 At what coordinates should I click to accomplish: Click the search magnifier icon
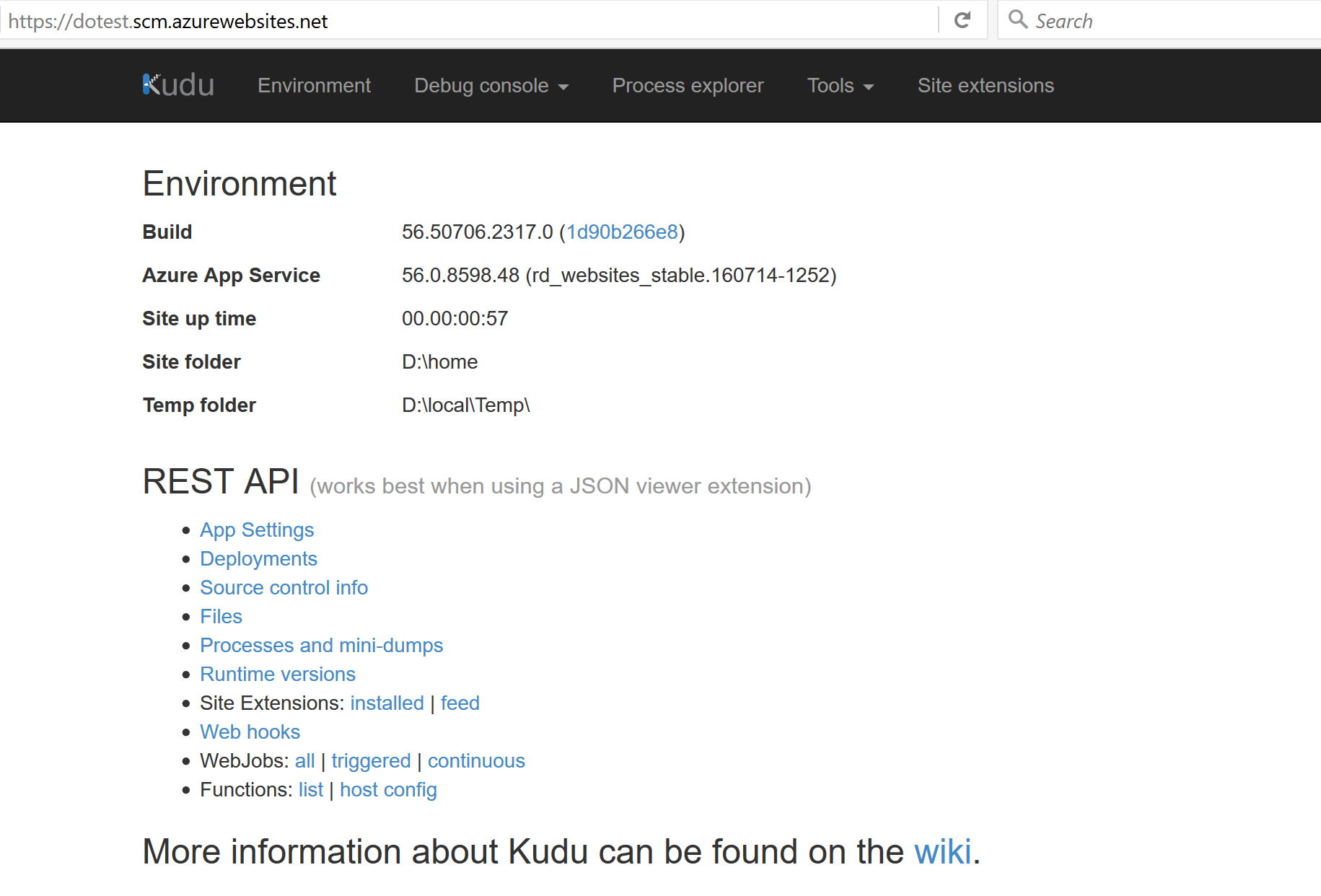click(x=1017, y=19)
